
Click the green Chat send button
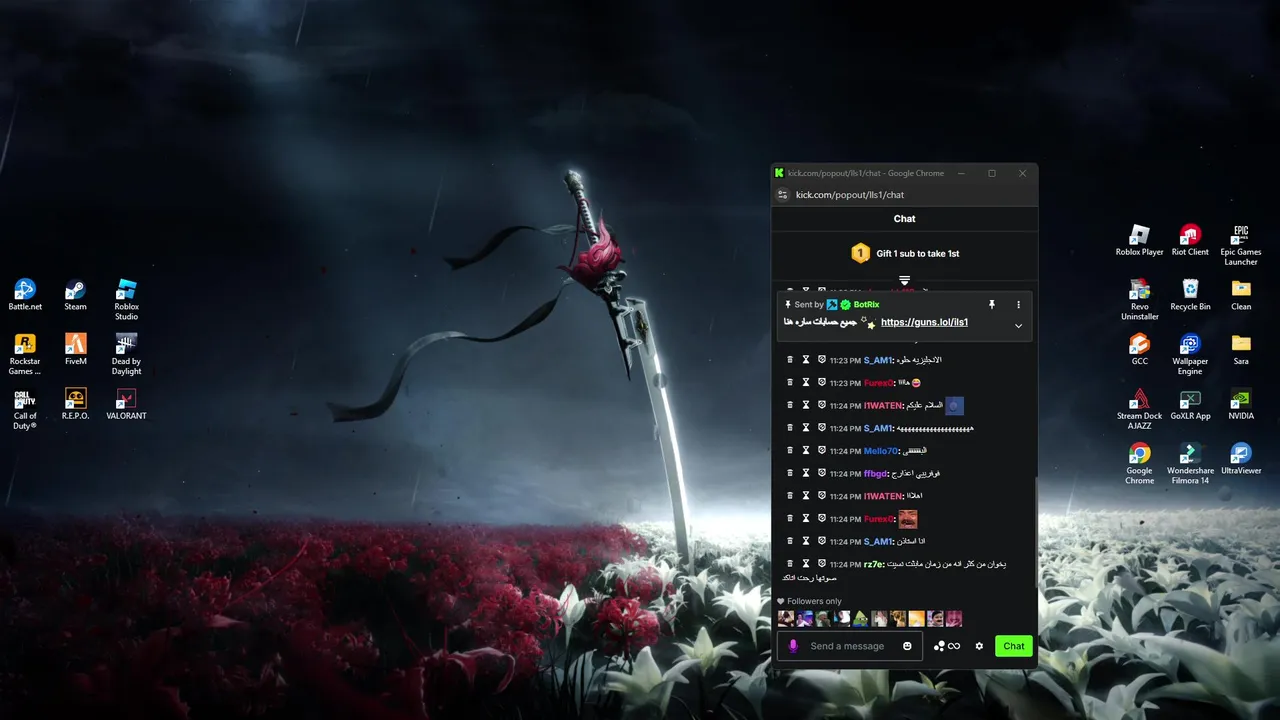coord(1014,646)
